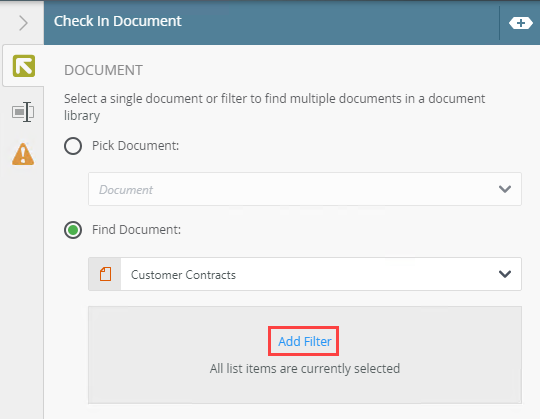Screen dimensions: 540x419
Task: Click the plus toggle icon in header
Action: point(521,23)
